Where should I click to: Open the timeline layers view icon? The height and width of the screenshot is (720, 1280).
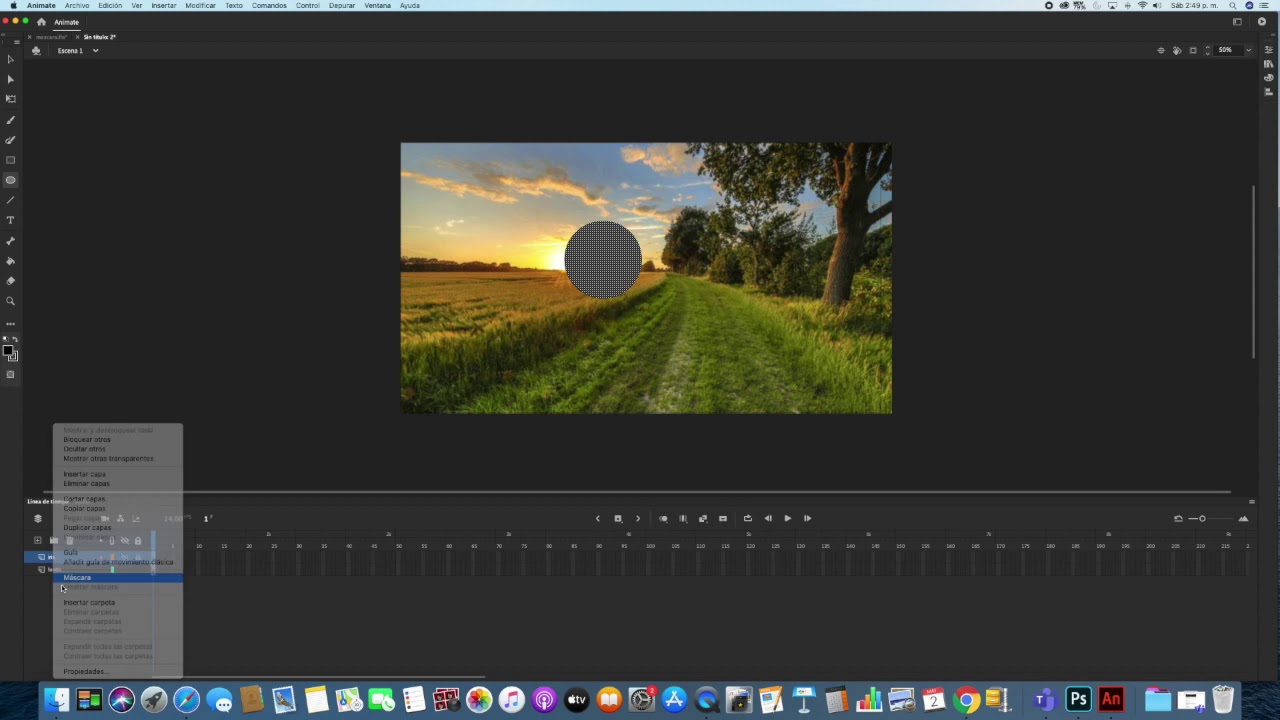coord(38,518)
